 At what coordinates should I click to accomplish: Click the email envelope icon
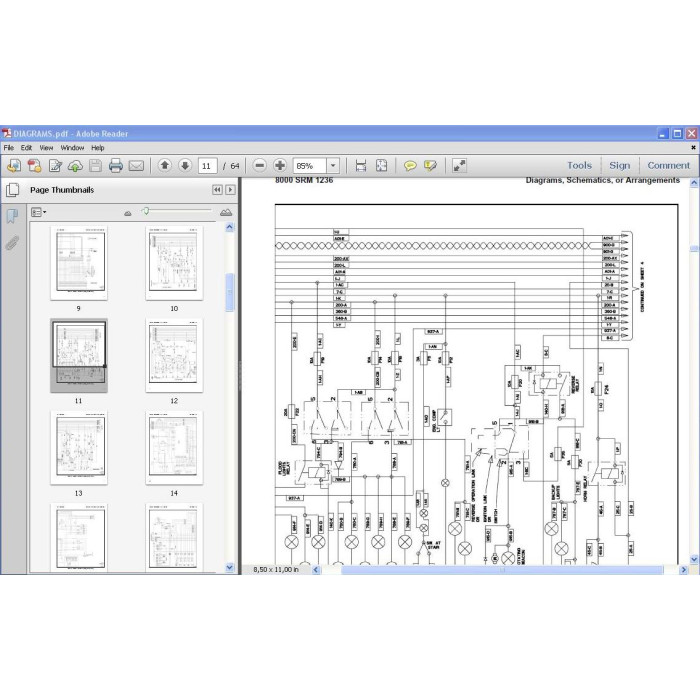[136, 166]
